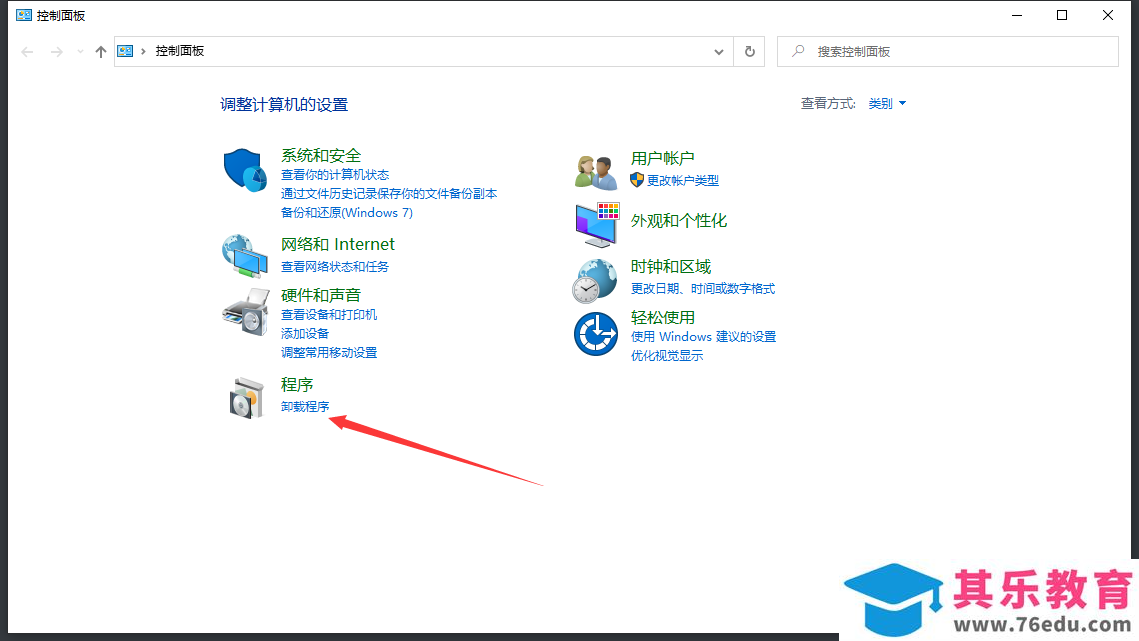Open the 轻松使用 category link
This screenshot has height=641, width=1139.
point(662,318)
